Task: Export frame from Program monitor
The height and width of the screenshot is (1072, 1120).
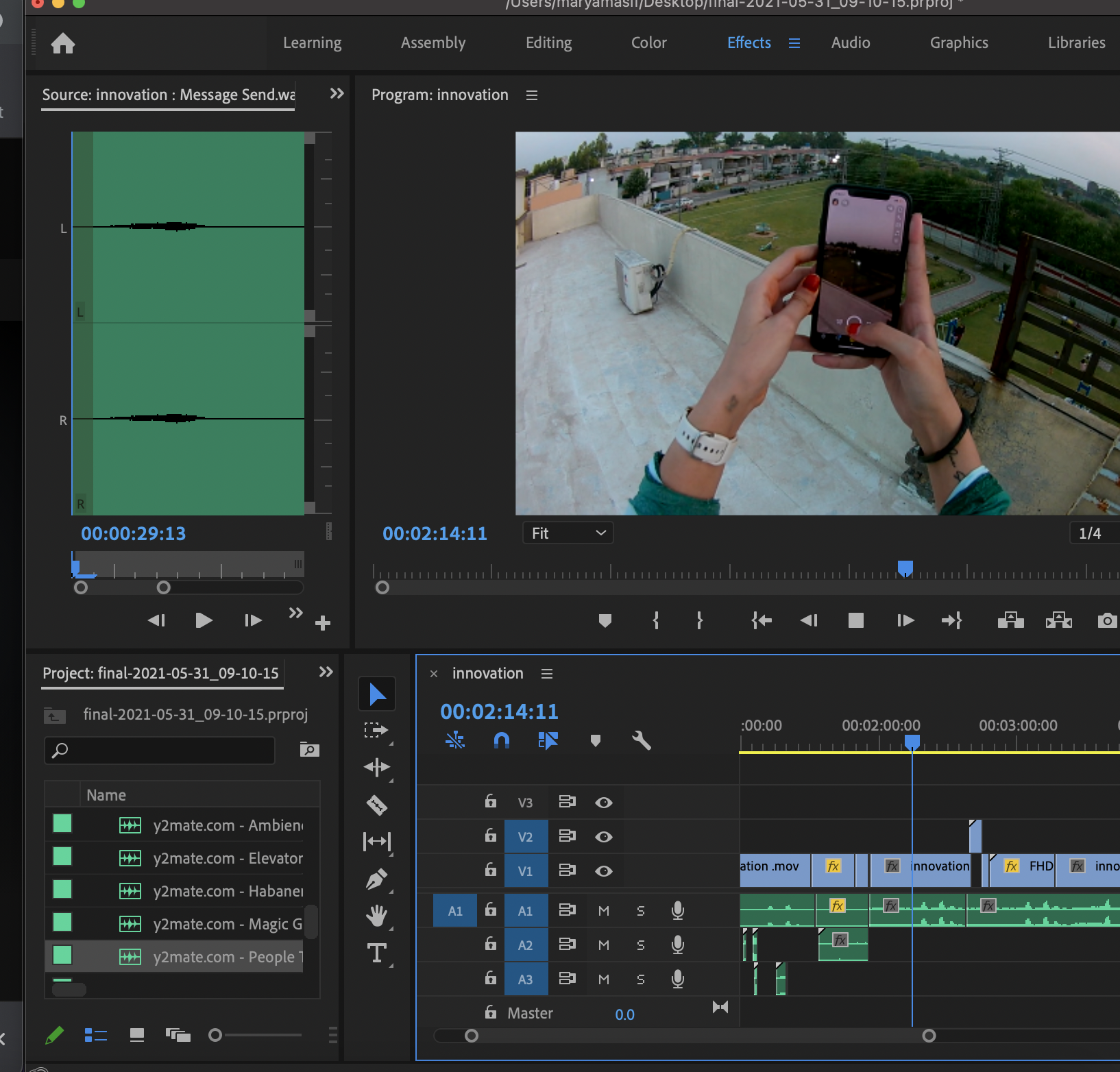Action: (1108, 620)
